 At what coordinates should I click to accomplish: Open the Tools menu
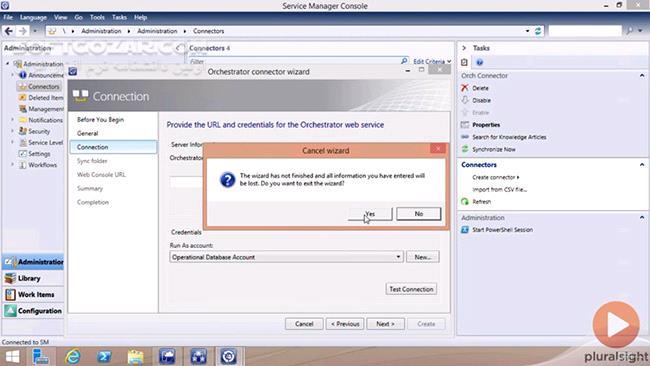click(x=97, y=17)
